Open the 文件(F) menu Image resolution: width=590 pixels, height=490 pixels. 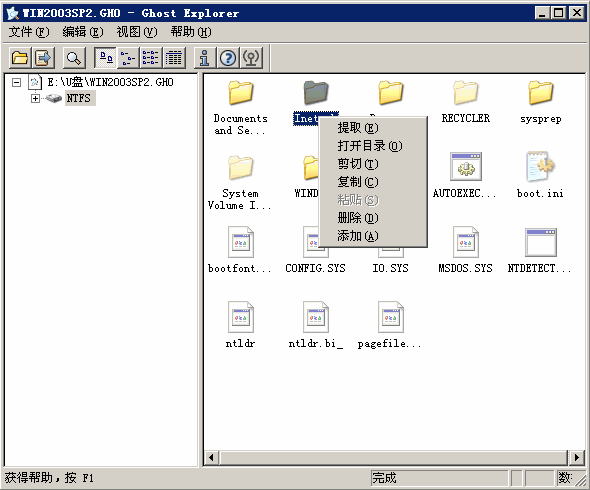29,32
